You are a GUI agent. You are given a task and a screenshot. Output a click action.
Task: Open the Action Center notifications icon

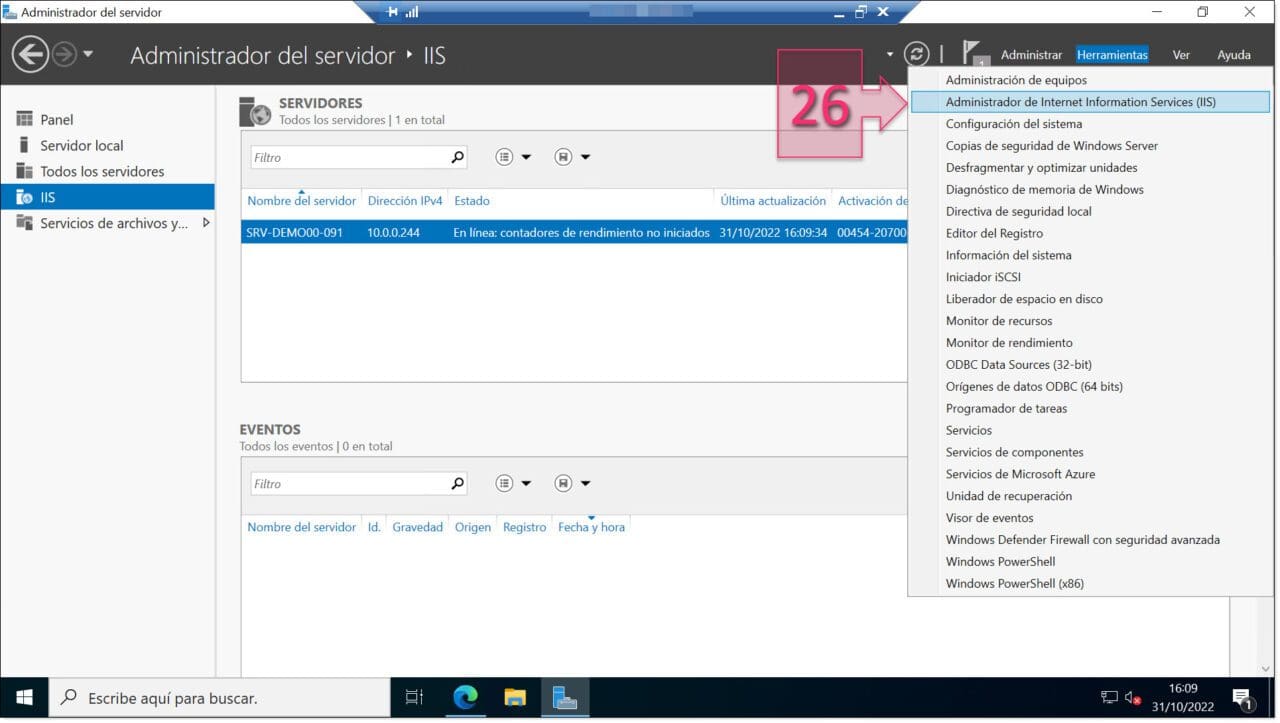(1243, 698)
